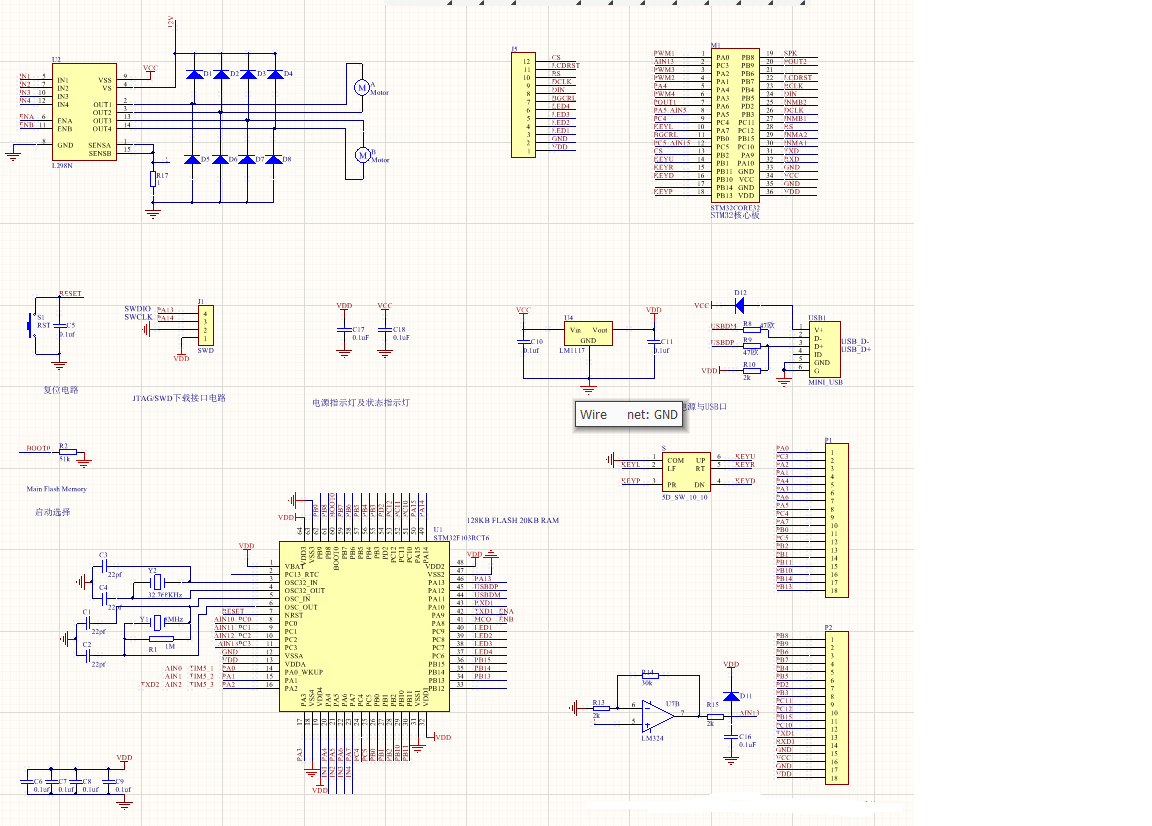Select diode D7 in the lower row
1152x826 pixels.
(x=247, y=159)
